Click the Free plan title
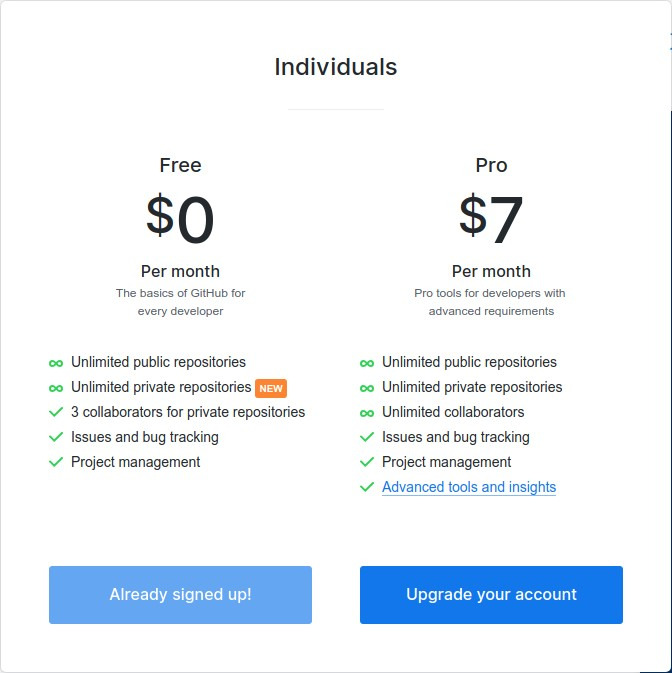The width and height of the screenshot is (672, 673). 180,165
